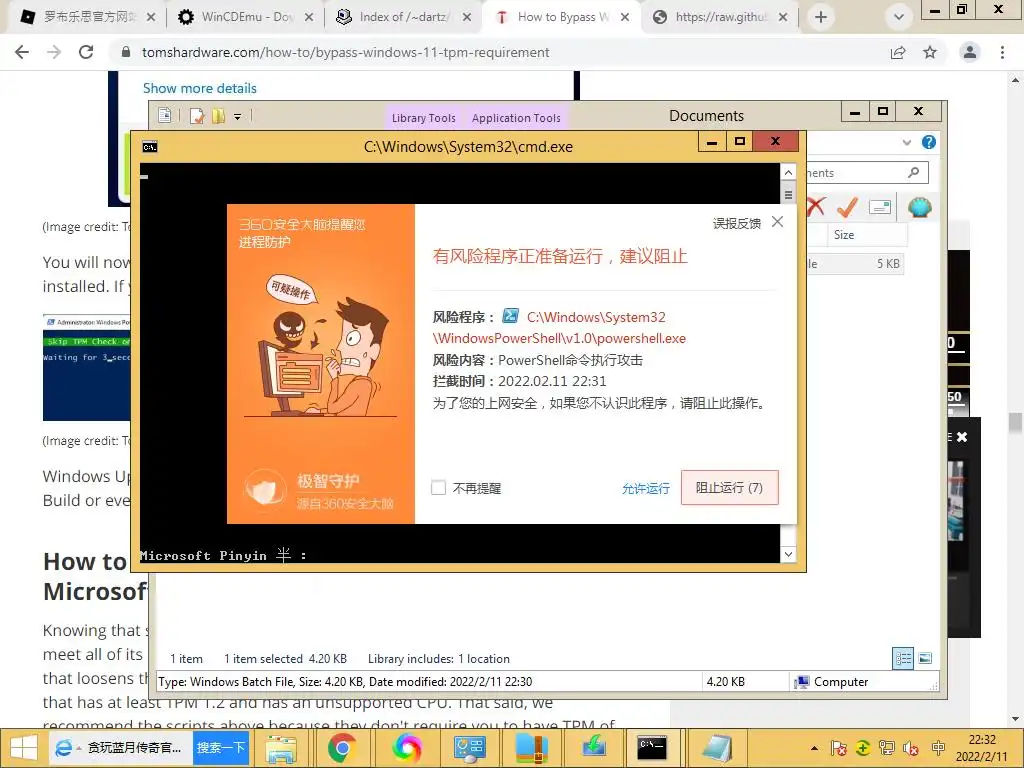Switch to details view in Documents window

(x=904, y=658)
